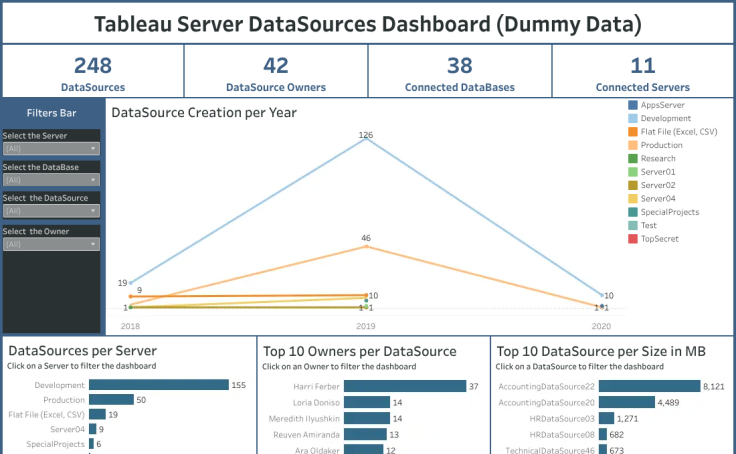
Task: Click the AppsServer legend color swatch
Action: 633,105
